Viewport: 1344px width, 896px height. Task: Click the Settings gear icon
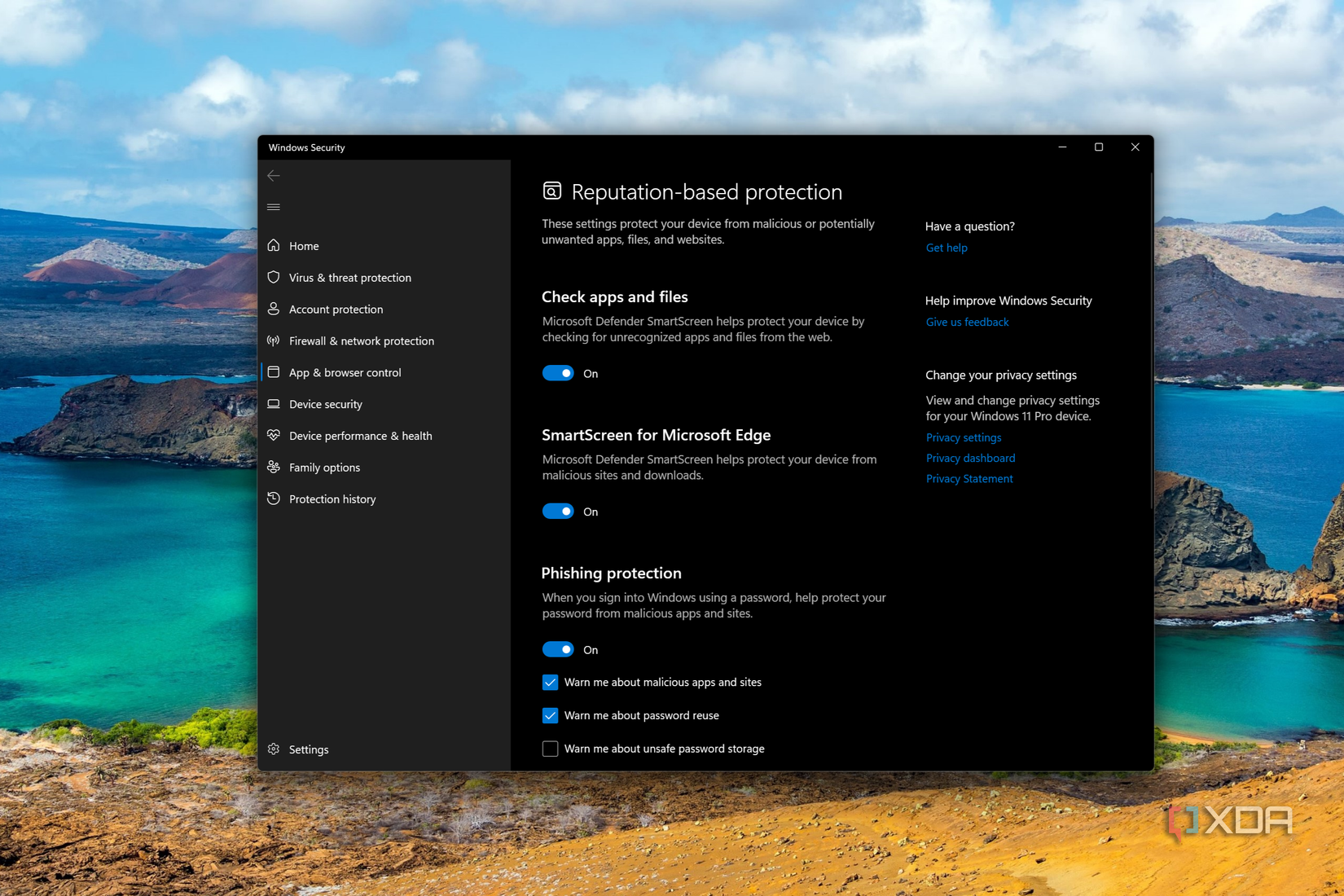274,749
